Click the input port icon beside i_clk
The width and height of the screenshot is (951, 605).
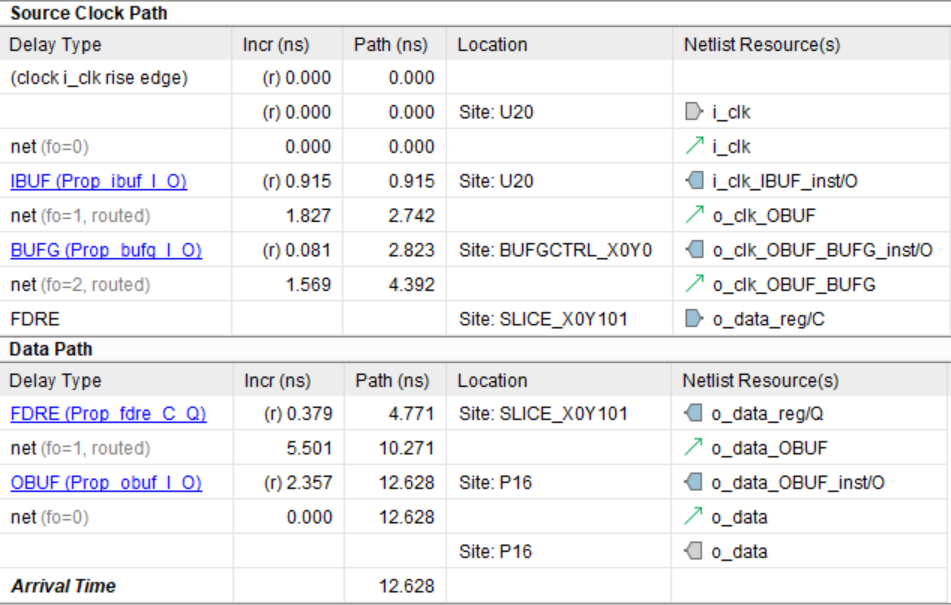(694, 113)
